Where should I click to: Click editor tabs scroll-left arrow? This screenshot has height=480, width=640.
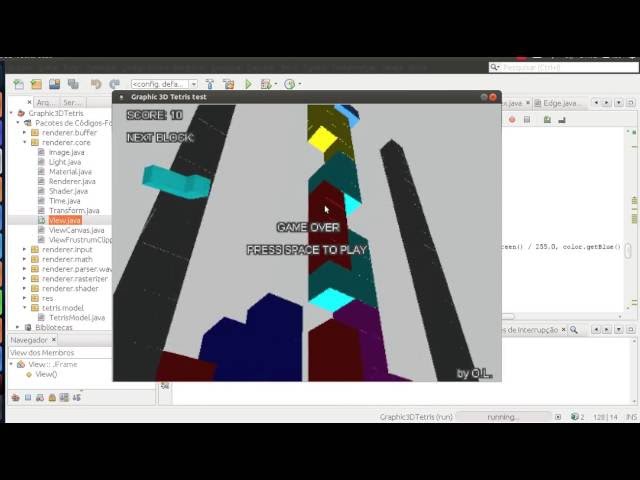pyautogui.click(x=596, y=102)
